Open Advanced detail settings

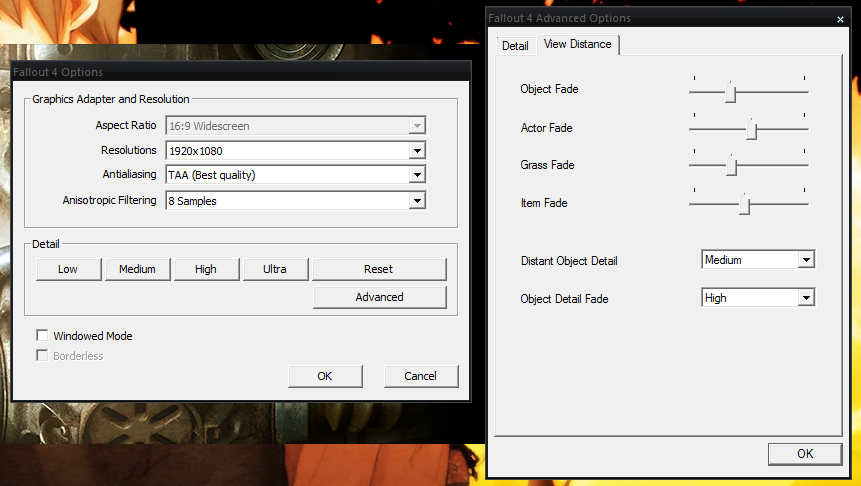click(379, 297)
